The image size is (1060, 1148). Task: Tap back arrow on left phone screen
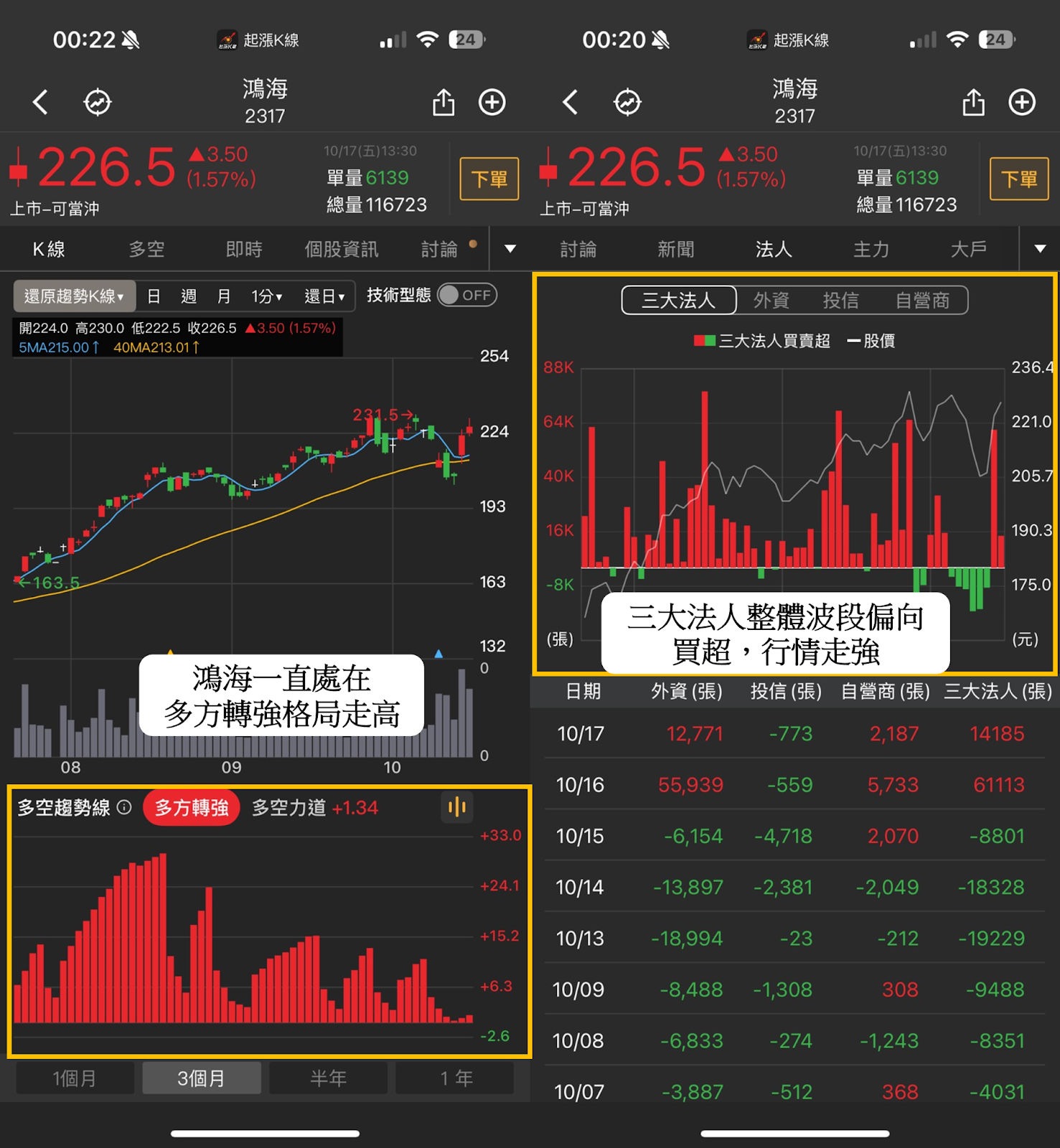[41, 102]
